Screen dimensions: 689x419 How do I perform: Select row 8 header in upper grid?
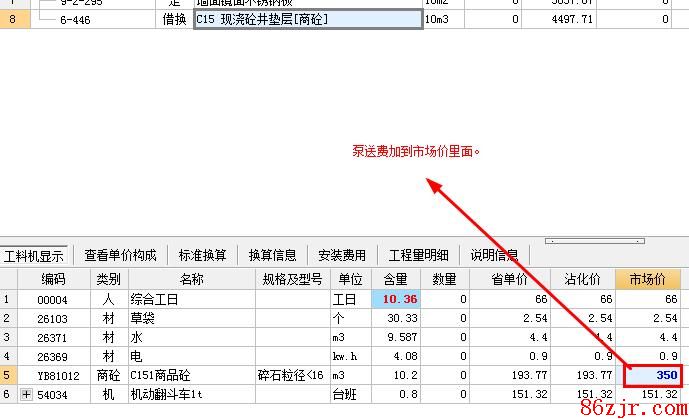point(12,19)
